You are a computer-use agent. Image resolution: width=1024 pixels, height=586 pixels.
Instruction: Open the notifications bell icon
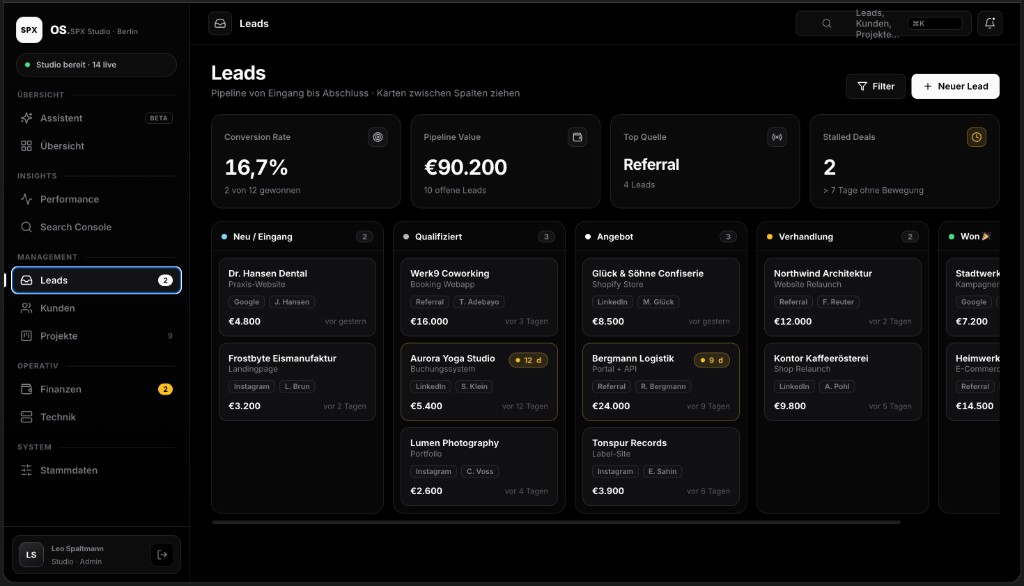tap(989, 24)
